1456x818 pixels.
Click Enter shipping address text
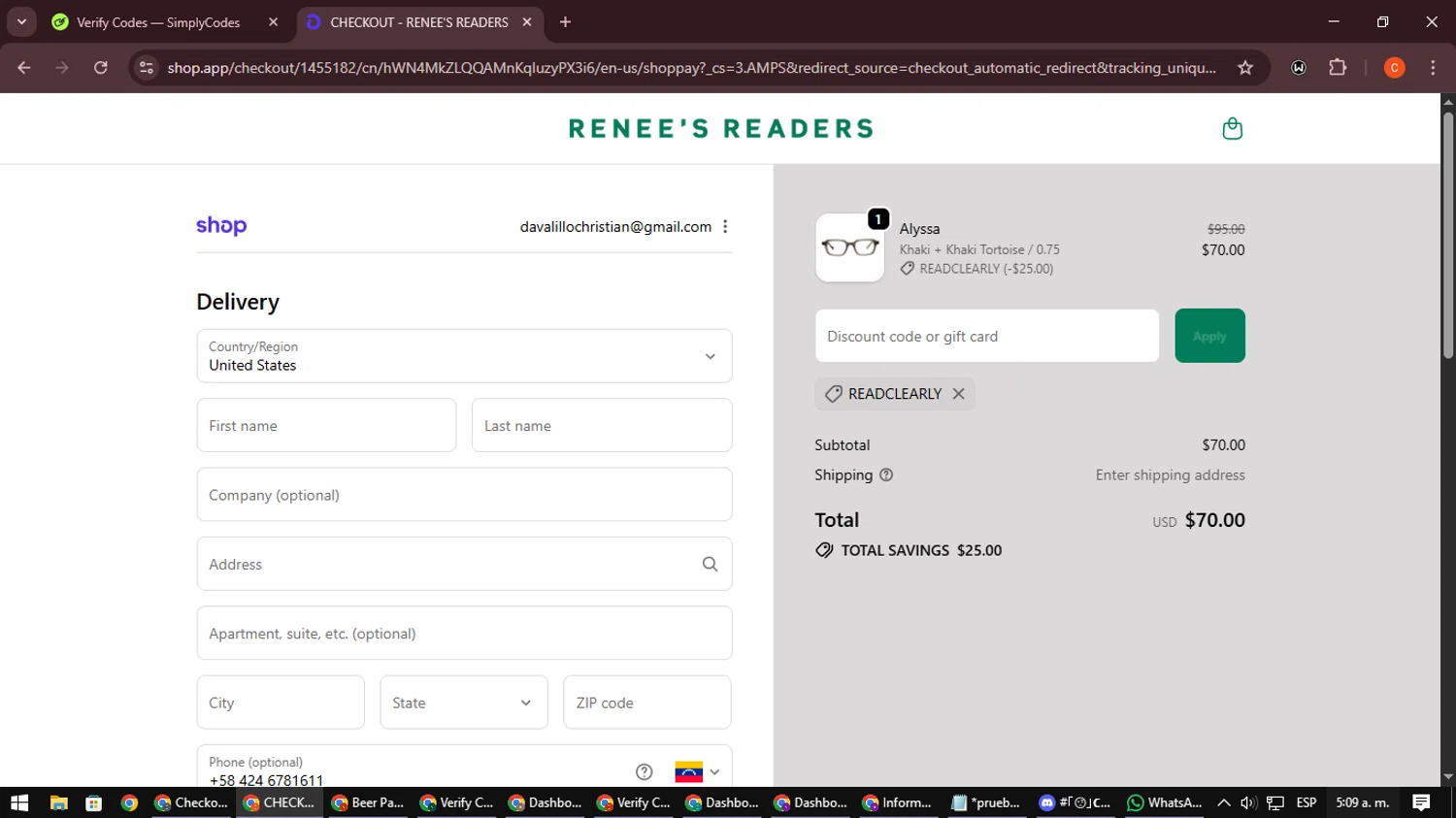coord(1171,474)
